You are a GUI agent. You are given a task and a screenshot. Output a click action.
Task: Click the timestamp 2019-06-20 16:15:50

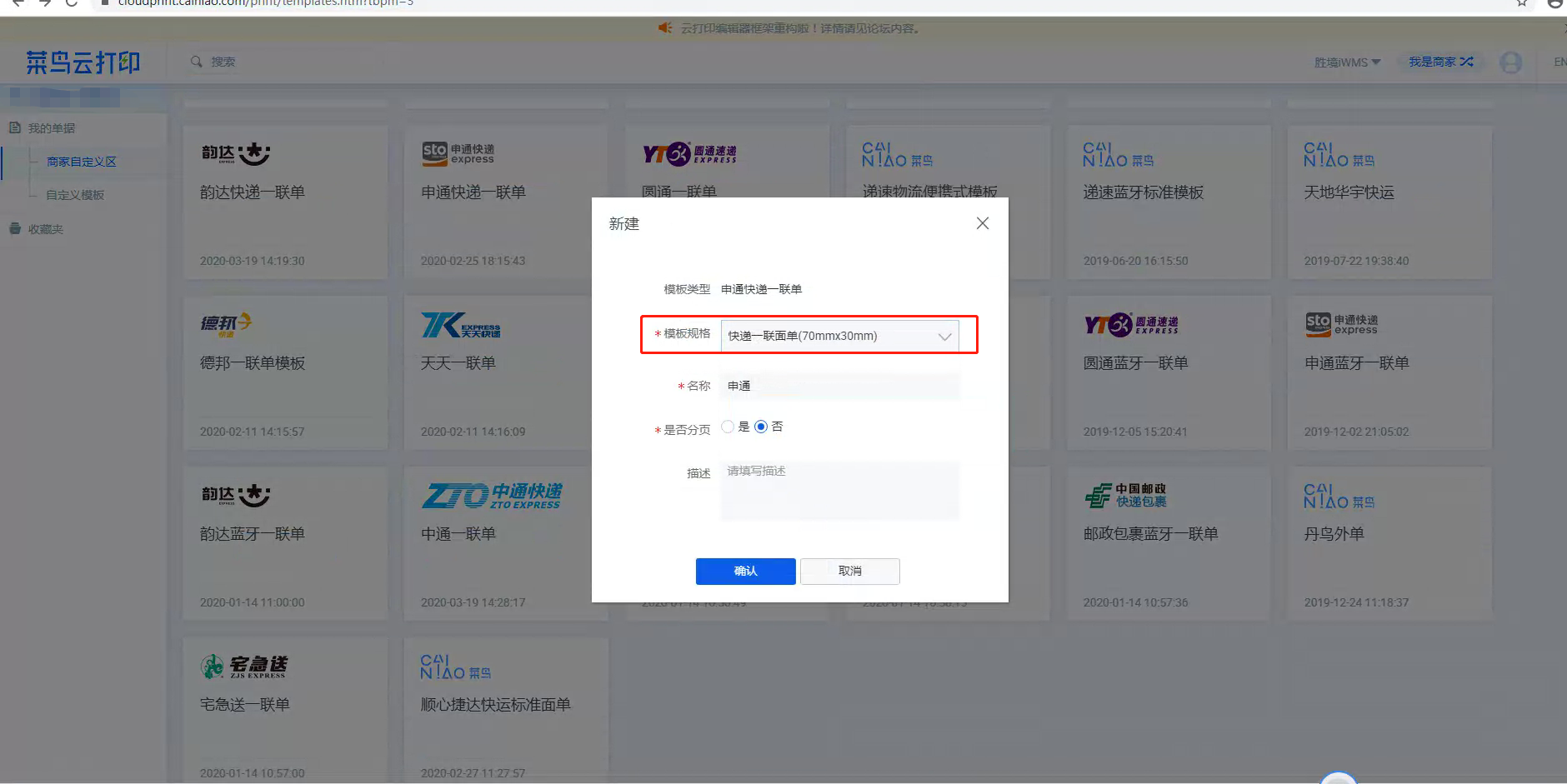coord(1136,261)
